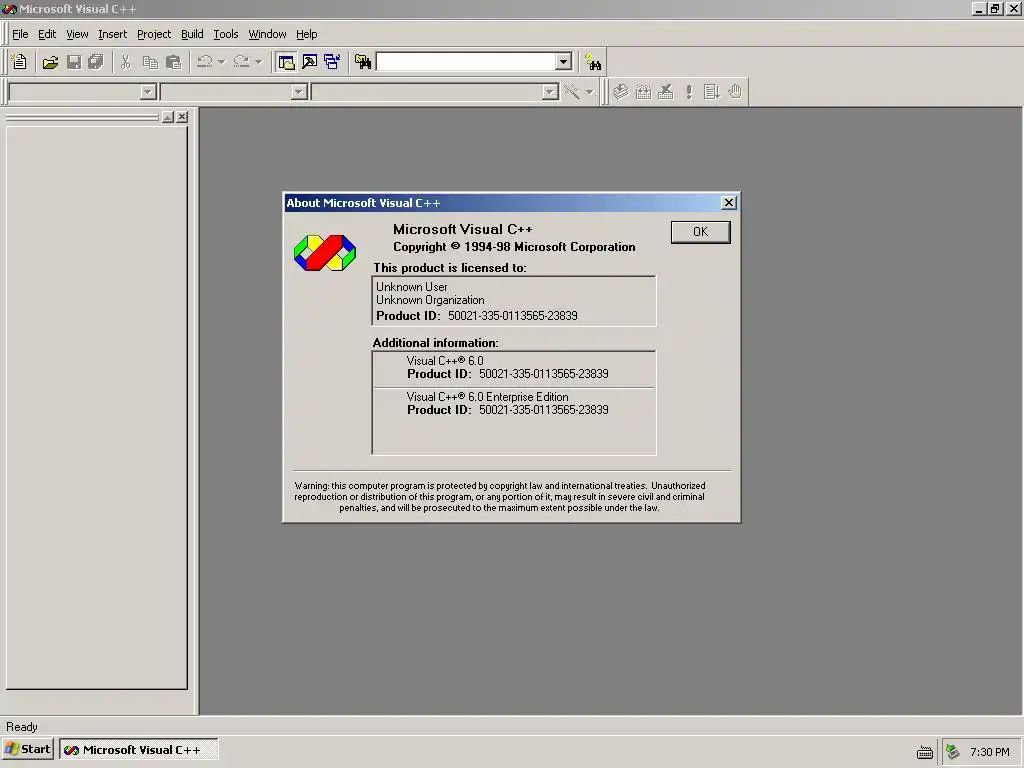This screenshot has height=768, width=1024.
Task: Expand the WizardBar filter combo box
Action: coord(299,92)
